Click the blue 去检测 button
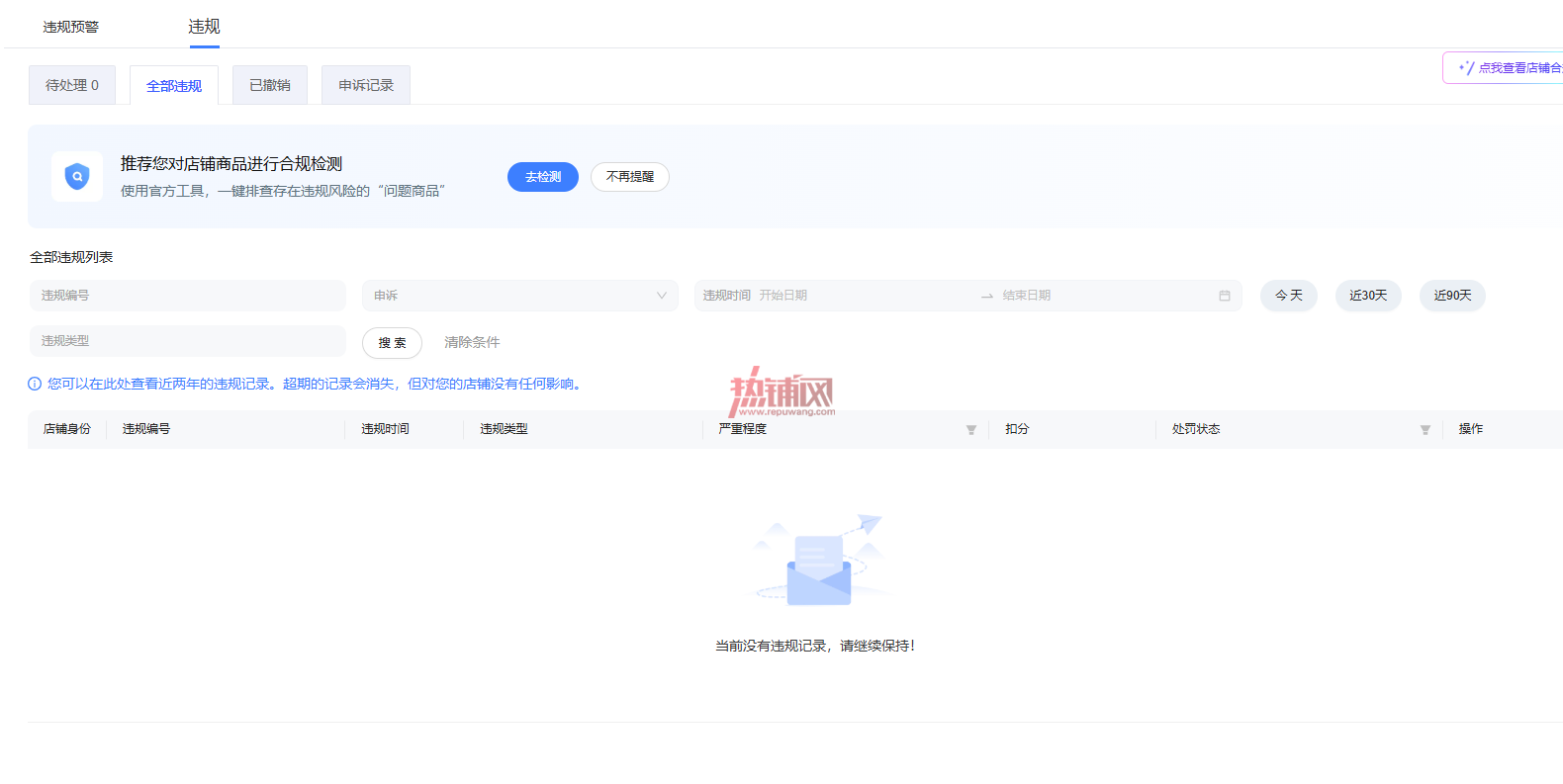1563x784 pixels. click(543, 177)
